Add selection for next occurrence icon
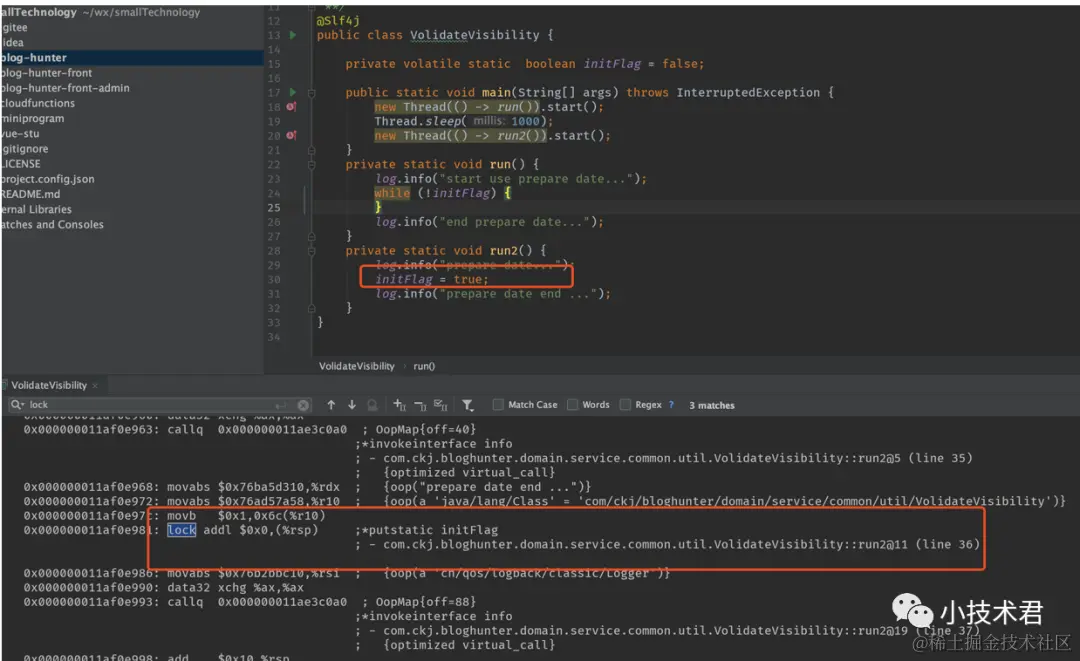 click(x=399, y=405)
